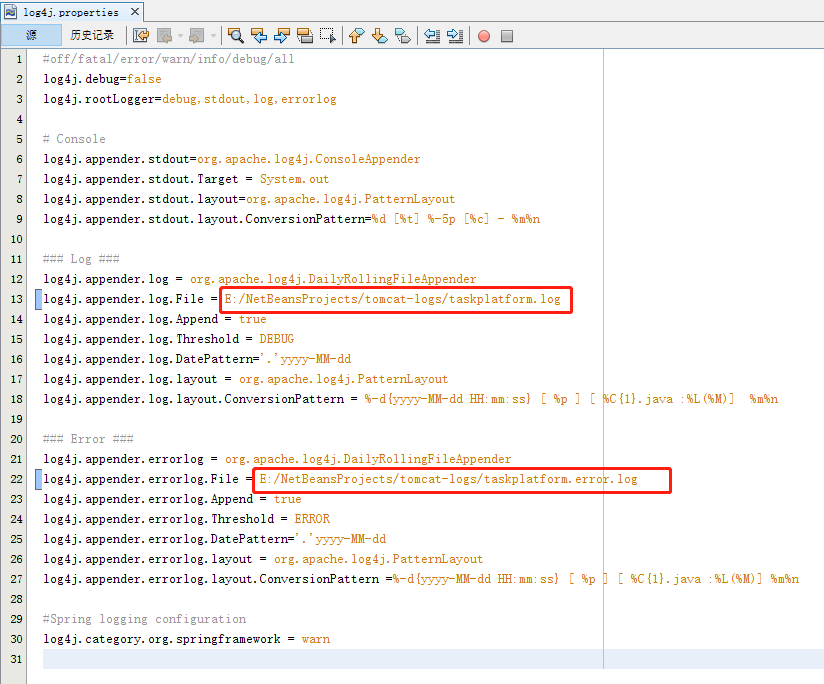Switch to the 历史记录 (History) view
Viewport: 824px width, 684px height.
[92, 35]
